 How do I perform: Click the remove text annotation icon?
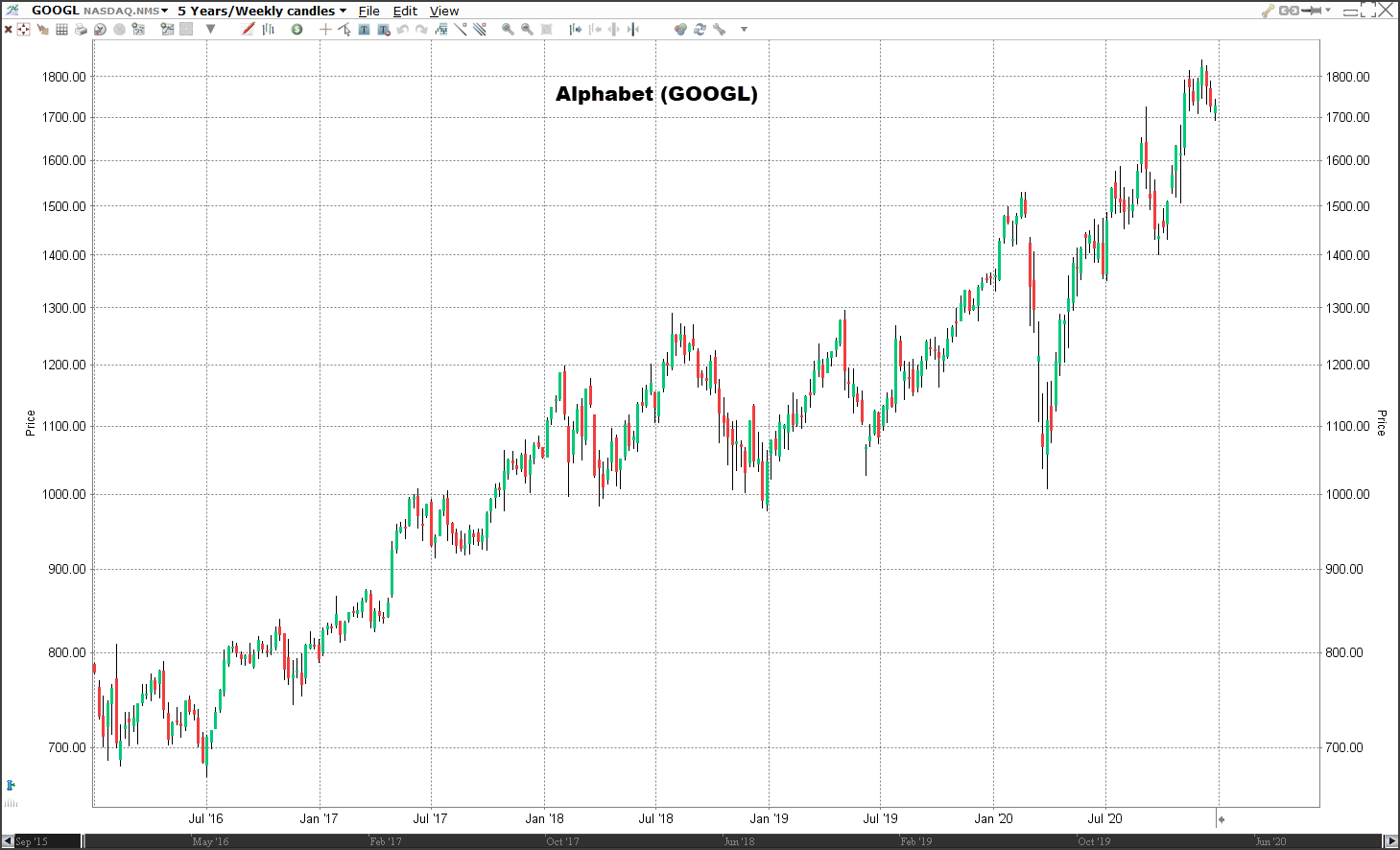pos(384,30)
